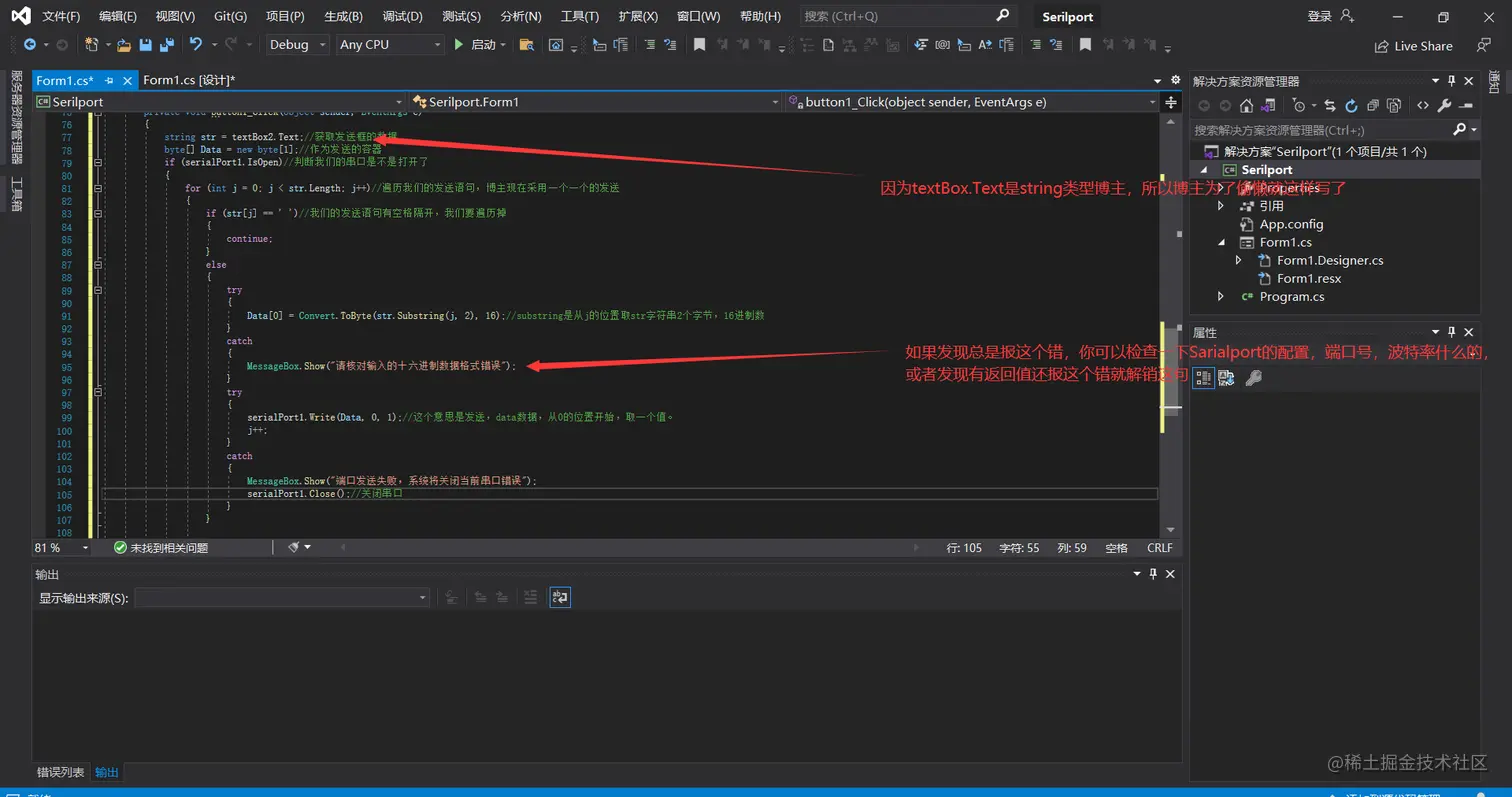Click the 未找到相关问题 status indicator
Screen dimensions: 1512x797
[161, 548]
